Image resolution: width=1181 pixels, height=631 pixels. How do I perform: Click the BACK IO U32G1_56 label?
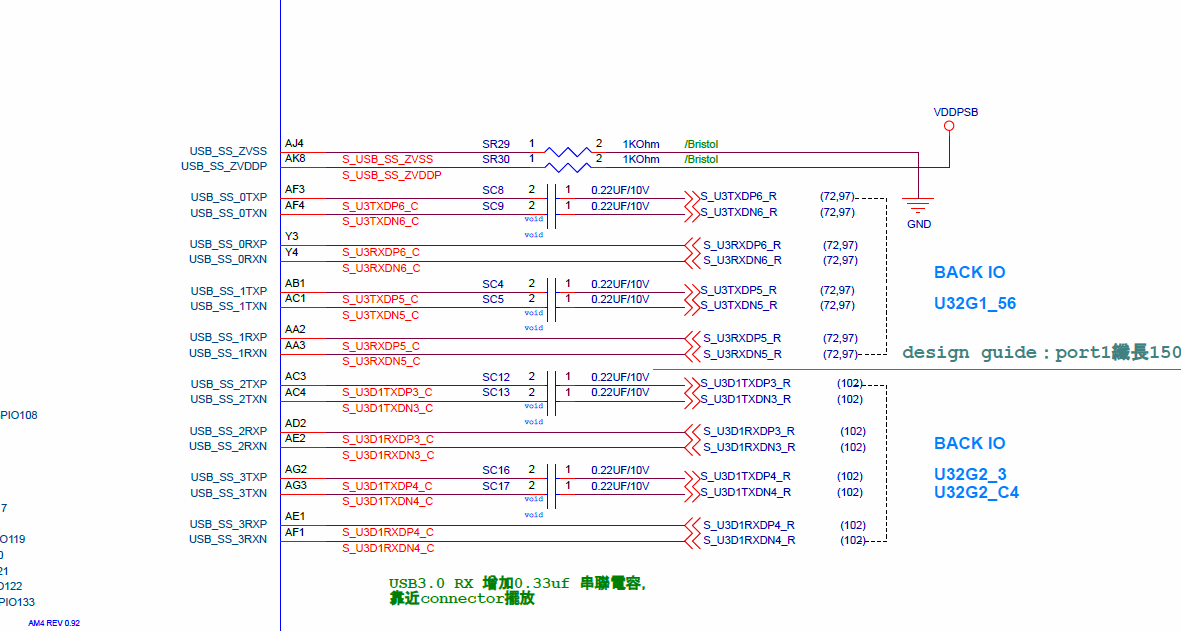pos(975,288)
